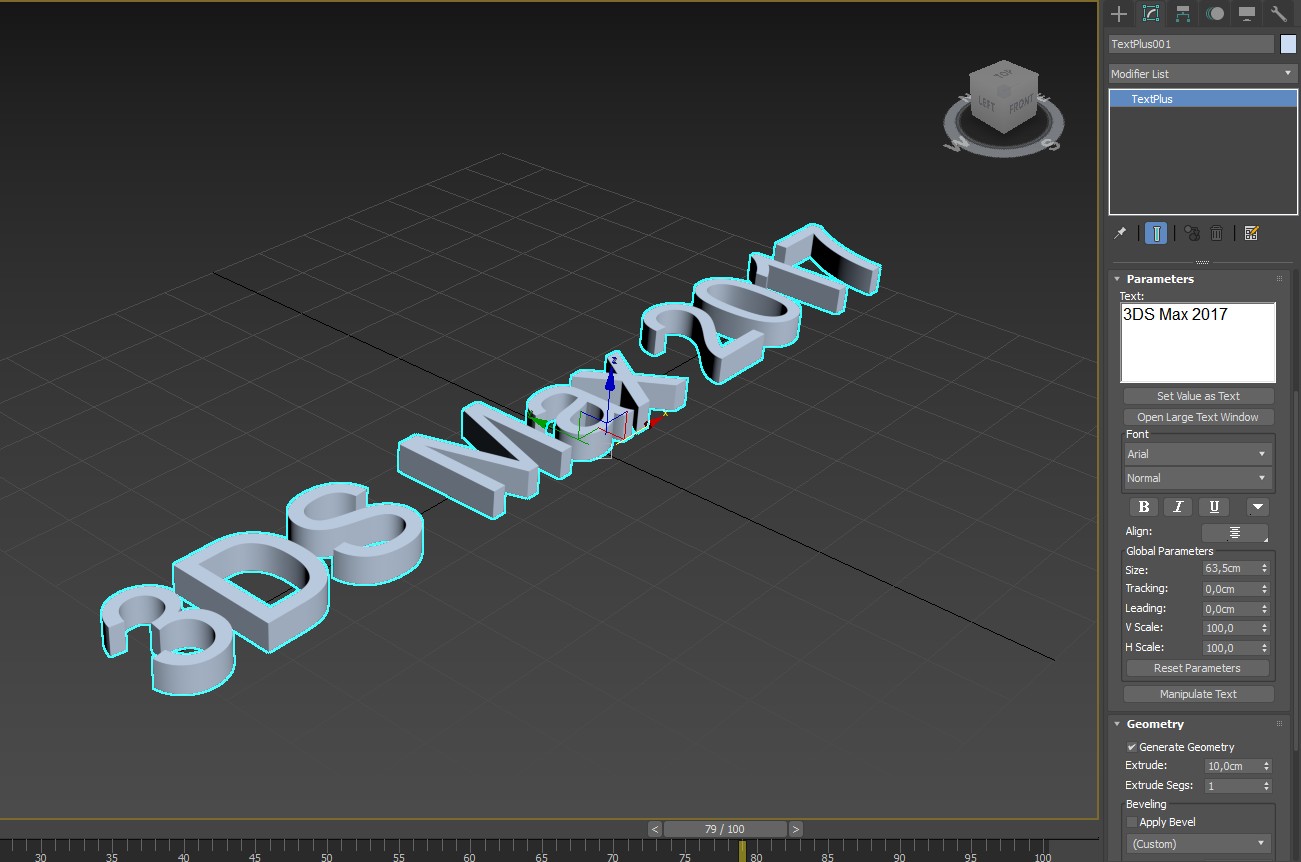Switch to the Modify panel tab

click(x=1151, y=14)
